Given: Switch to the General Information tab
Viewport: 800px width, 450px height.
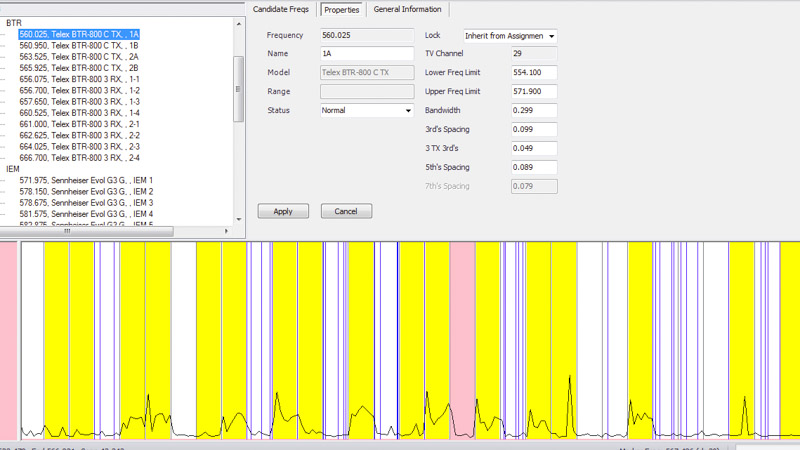Looking at the screenshot, I should [407, 10].
